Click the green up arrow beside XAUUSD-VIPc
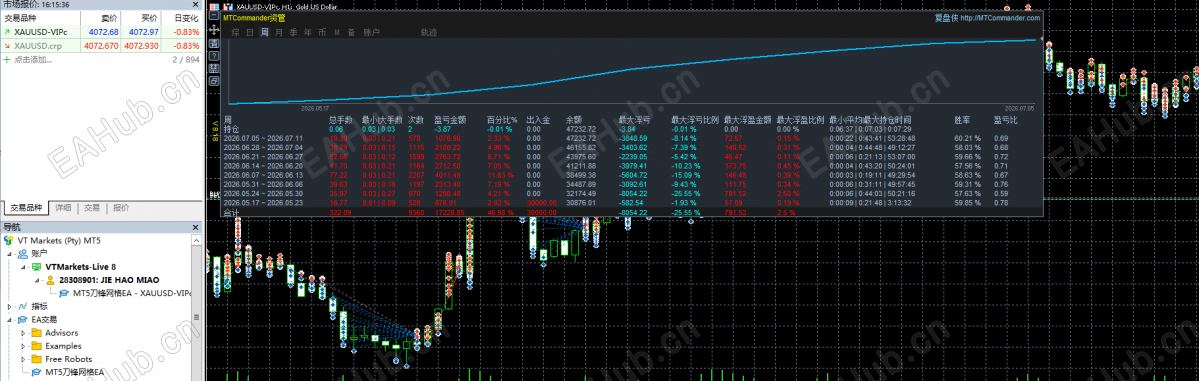 click(7, 32)
